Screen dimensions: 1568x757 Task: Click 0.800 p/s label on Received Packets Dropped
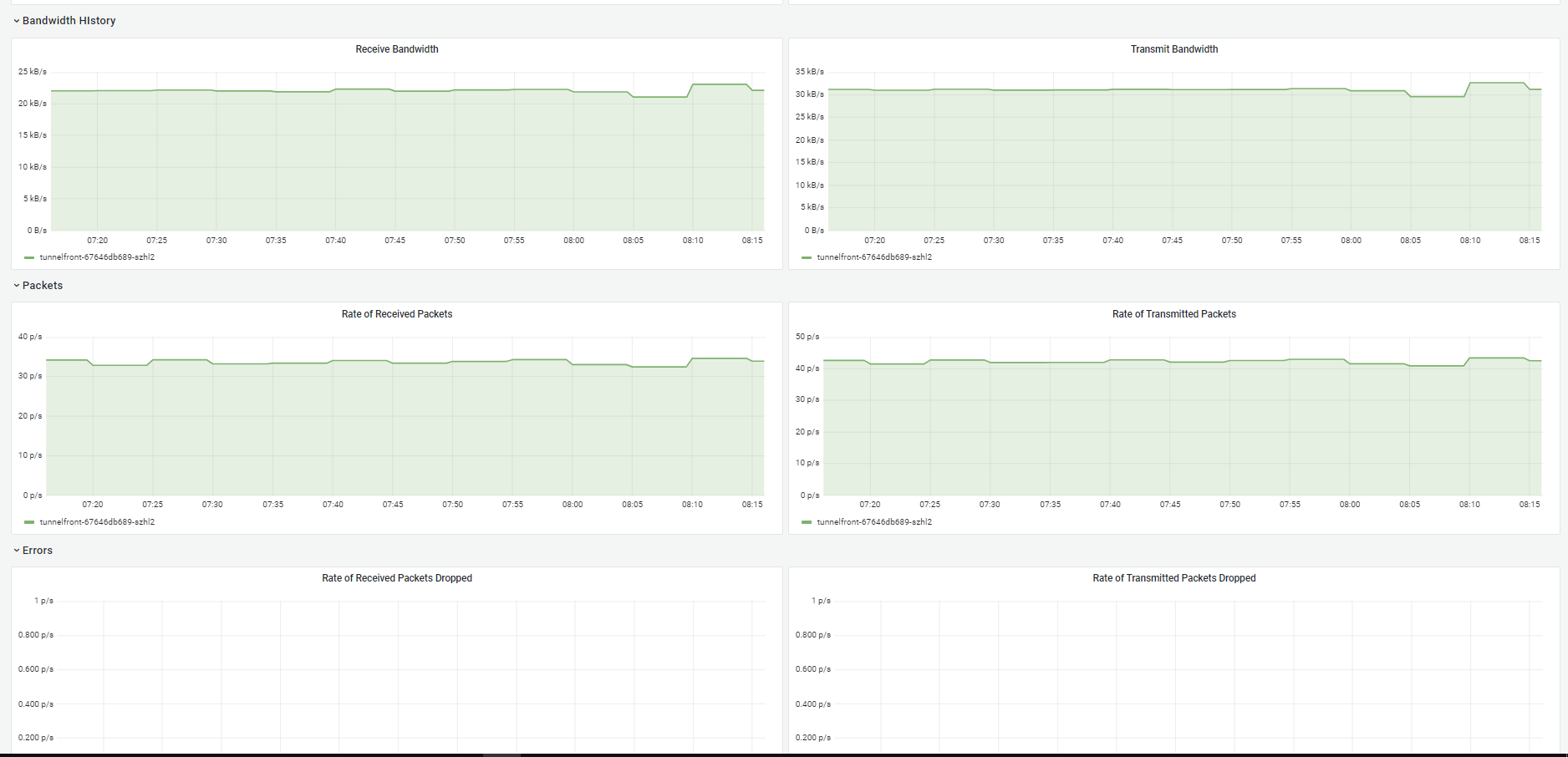tap(36, 635)
